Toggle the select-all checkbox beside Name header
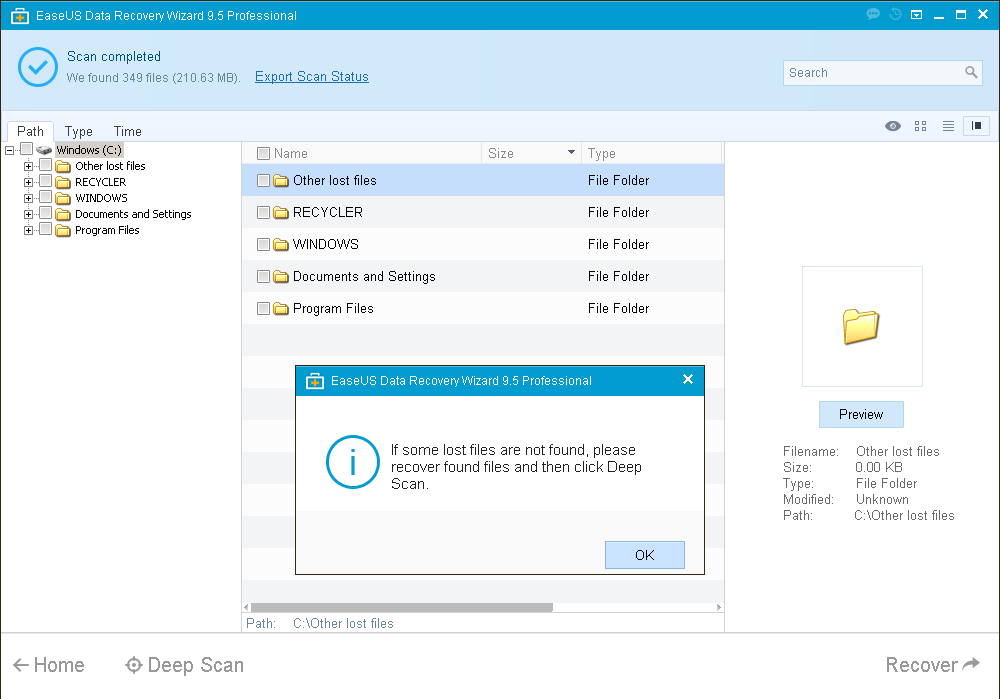Screen dimensions: 1000x699 (263, 153)
